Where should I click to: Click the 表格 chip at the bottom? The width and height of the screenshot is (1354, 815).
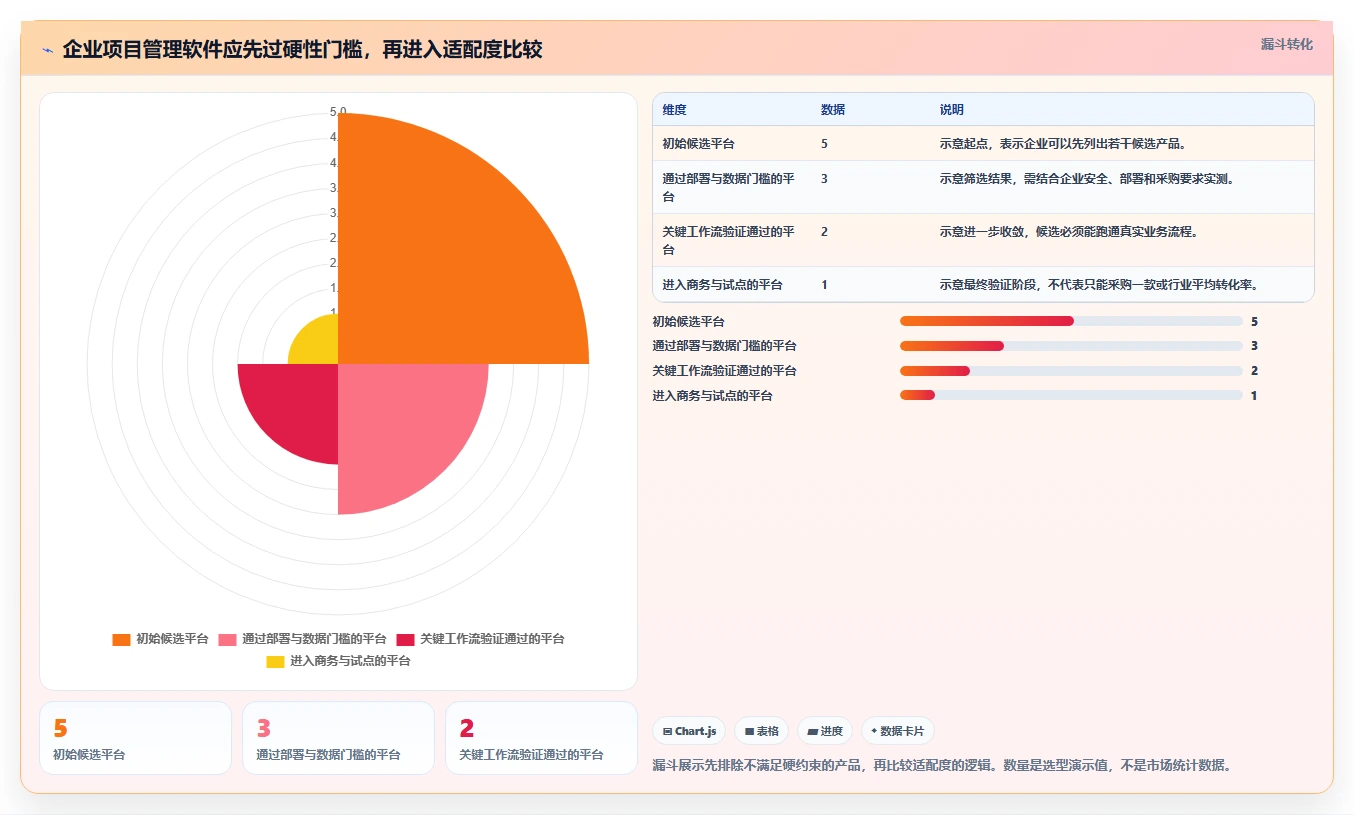[762, 731]
